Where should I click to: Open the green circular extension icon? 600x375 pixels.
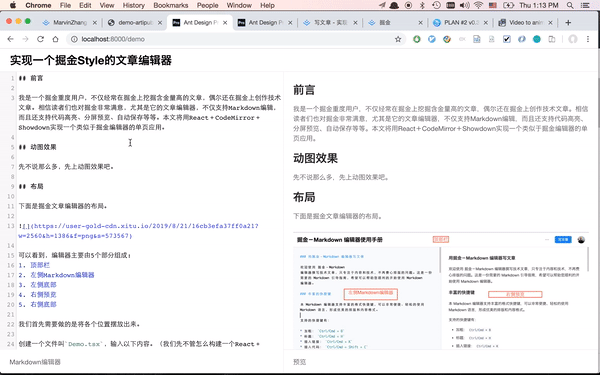pos(417,39)
